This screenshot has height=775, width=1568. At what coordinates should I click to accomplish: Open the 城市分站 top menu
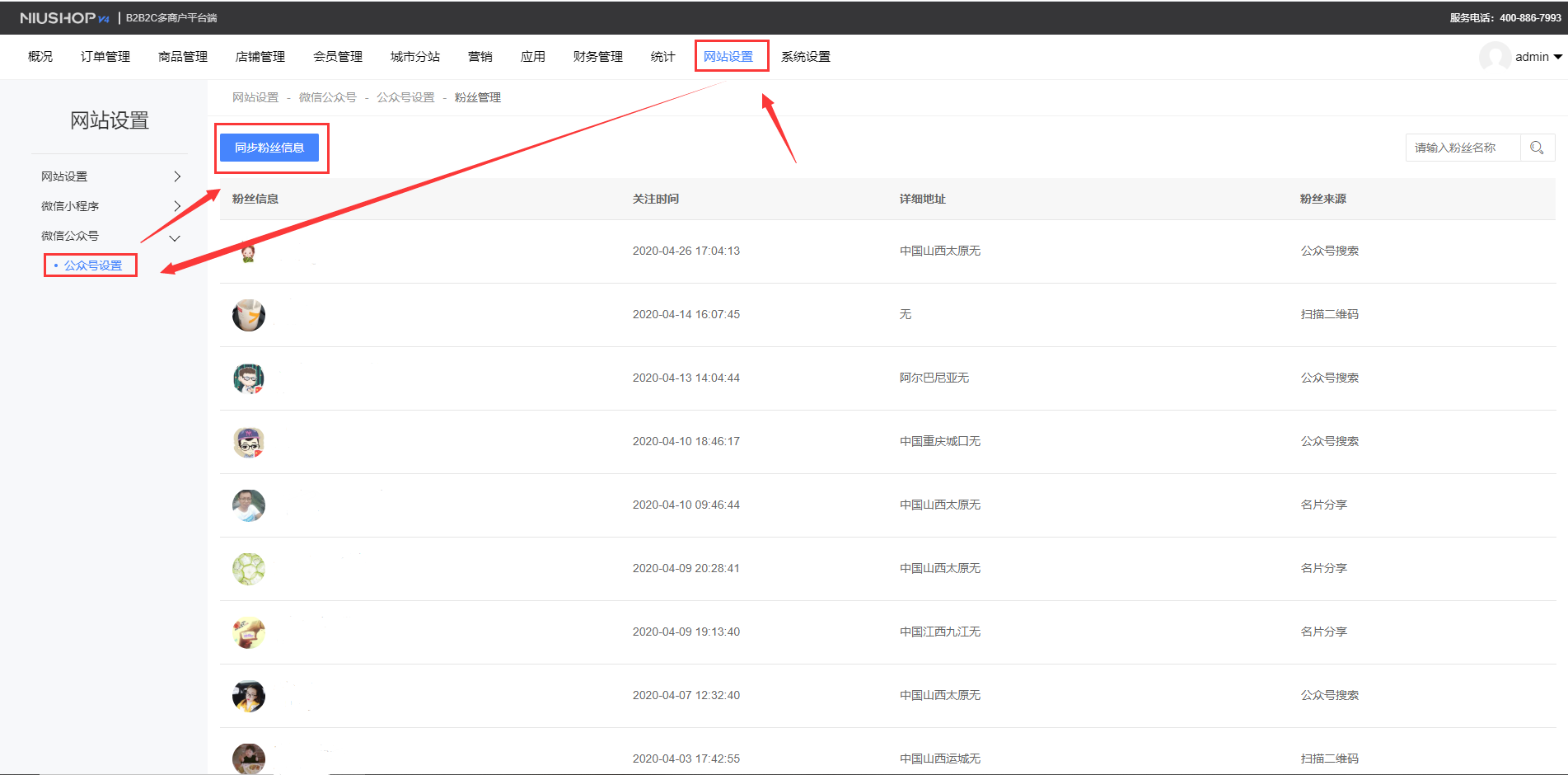(x=415, y=57)
